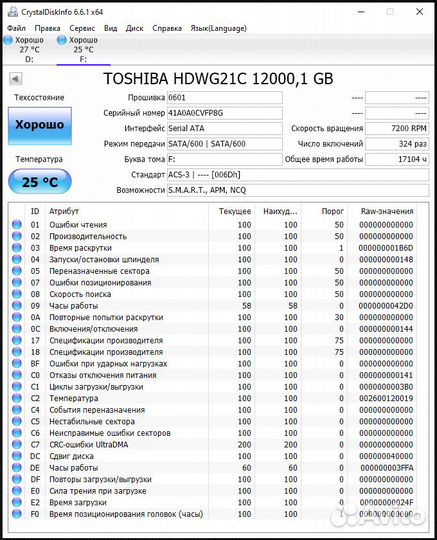This screenshot has height=540, width=437.
Task: Open the Сервис menu
Action: pyautogui.click(x=82, y=28)
